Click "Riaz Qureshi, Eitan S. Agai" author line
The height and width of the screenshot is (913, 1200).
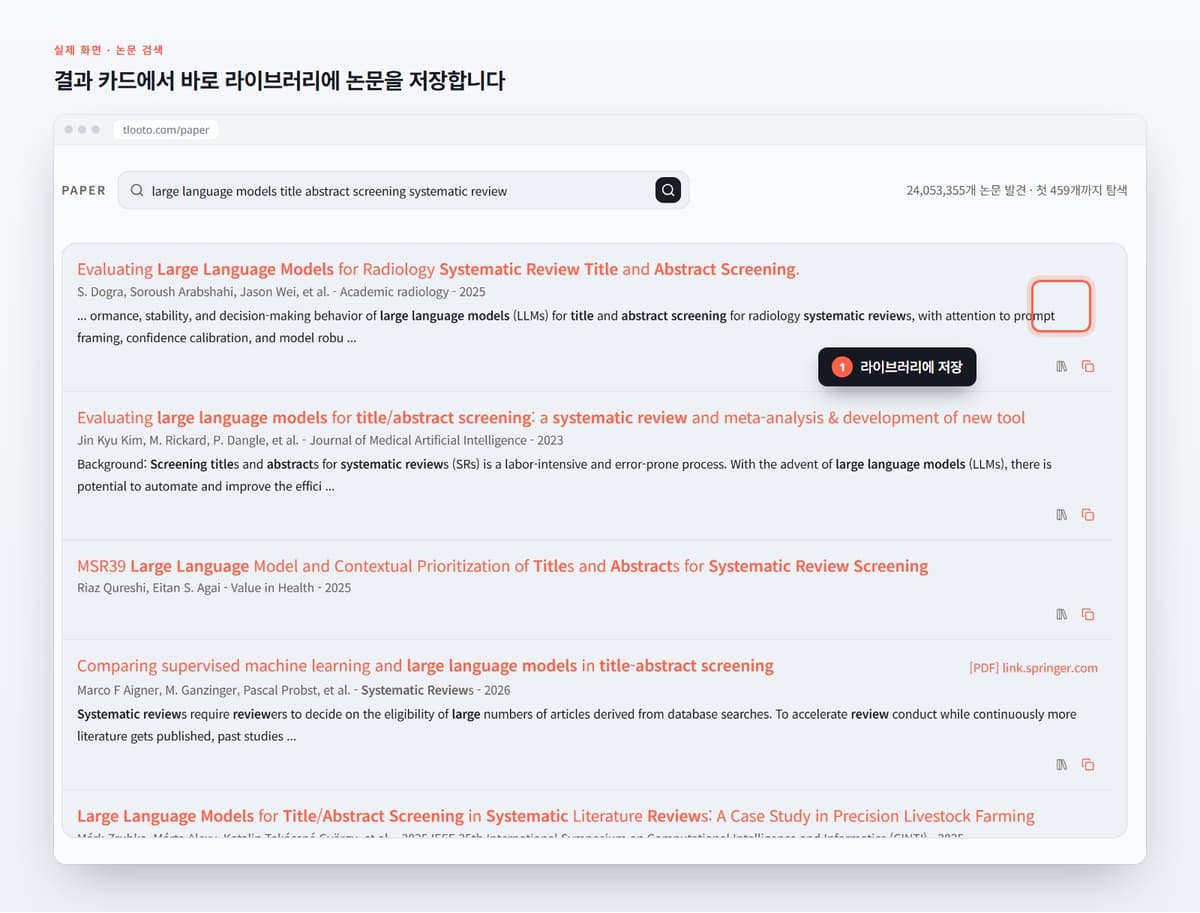click(148, 588)
